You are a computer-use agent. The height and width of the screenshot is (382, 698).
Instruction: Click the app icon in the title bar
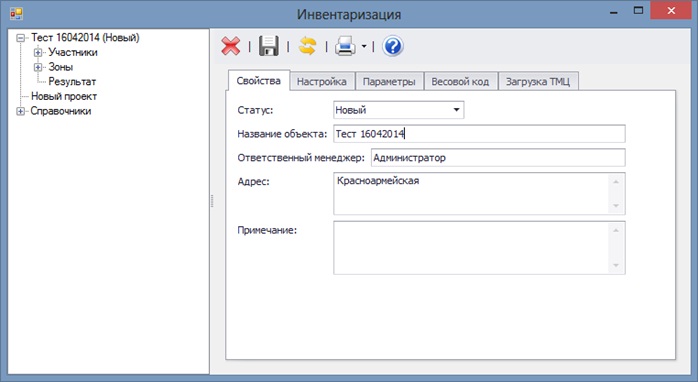(x=16, y=14)
